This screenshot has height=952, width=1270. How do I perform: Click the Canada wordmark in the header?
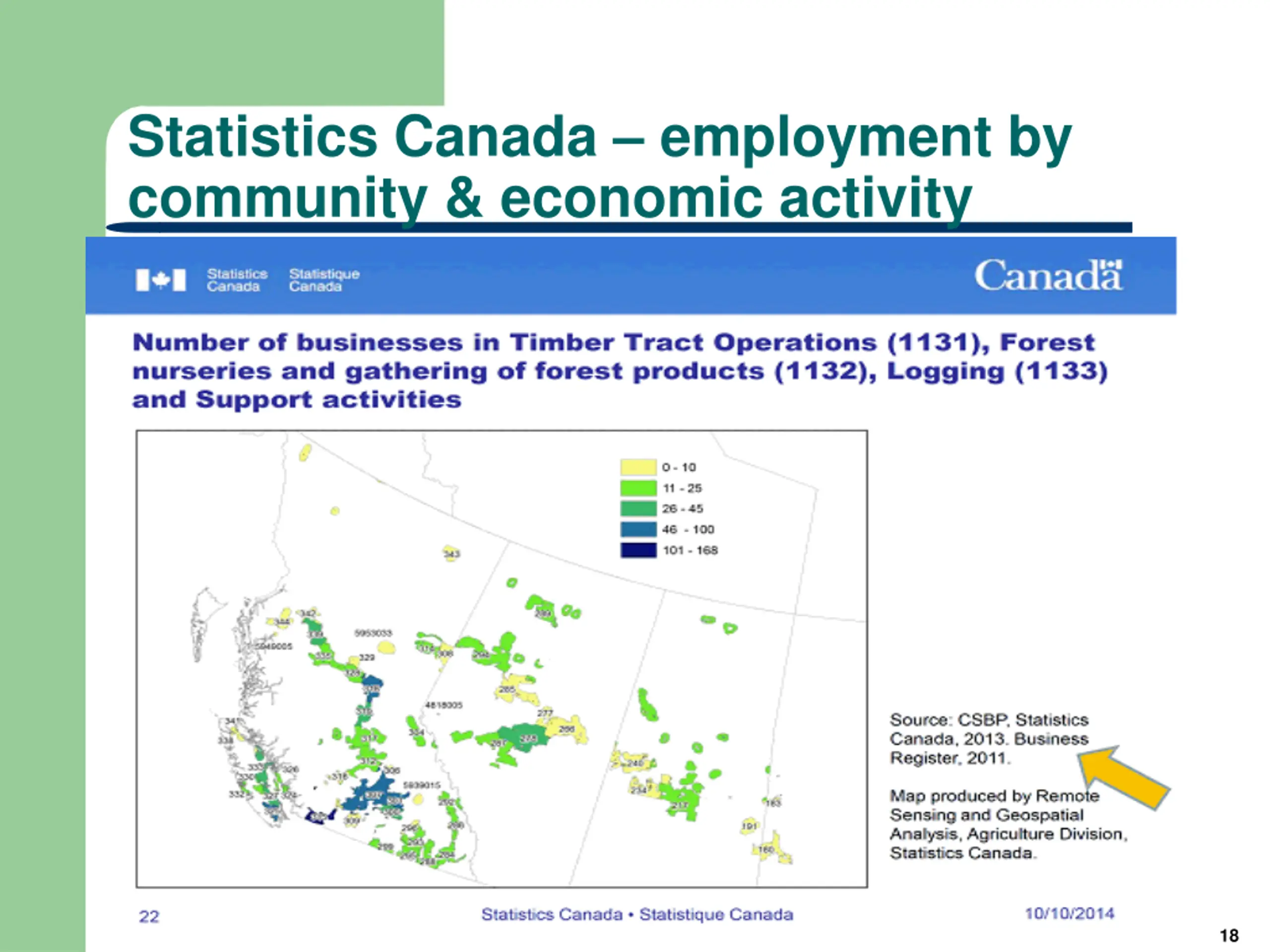pyautogui.click(x=1048, y=276)
